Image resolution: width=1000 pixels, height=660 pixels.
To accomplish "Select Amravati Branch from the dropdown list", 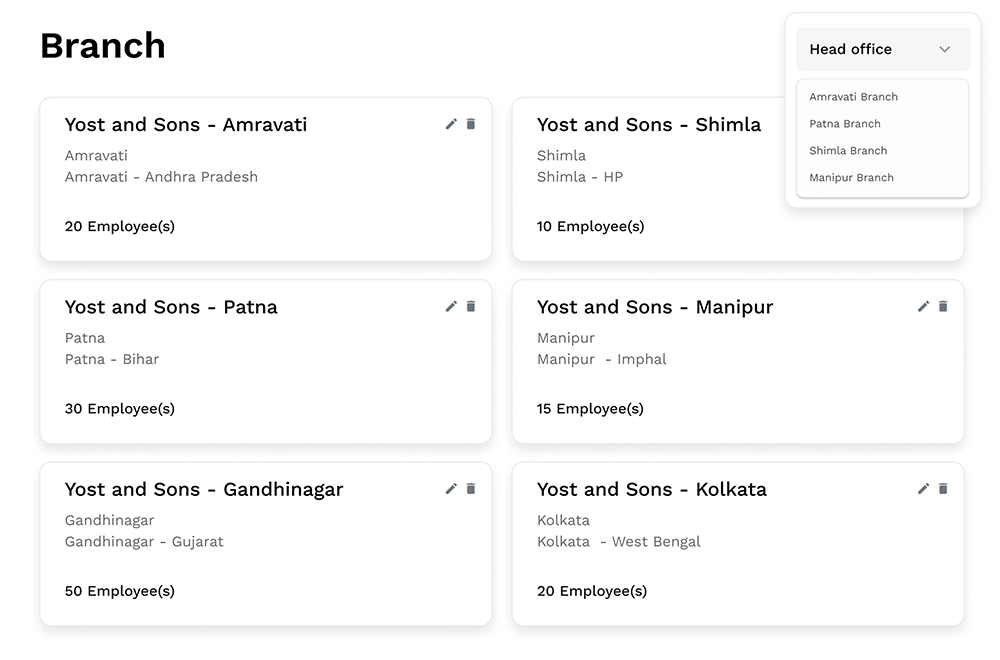I will tap(853, 97).
